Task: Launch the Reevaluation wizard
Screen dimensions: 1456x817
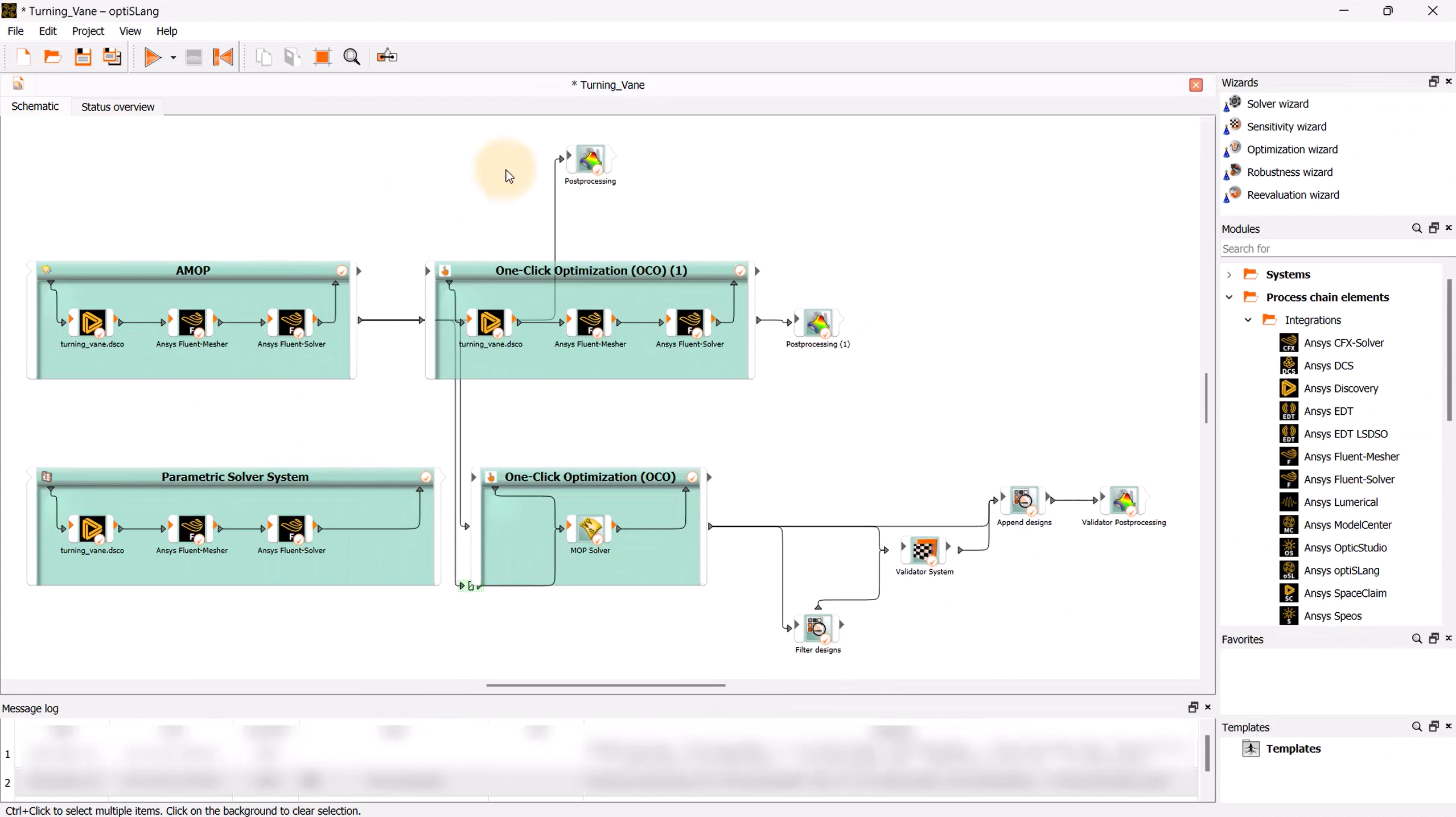Action: 1293,195
